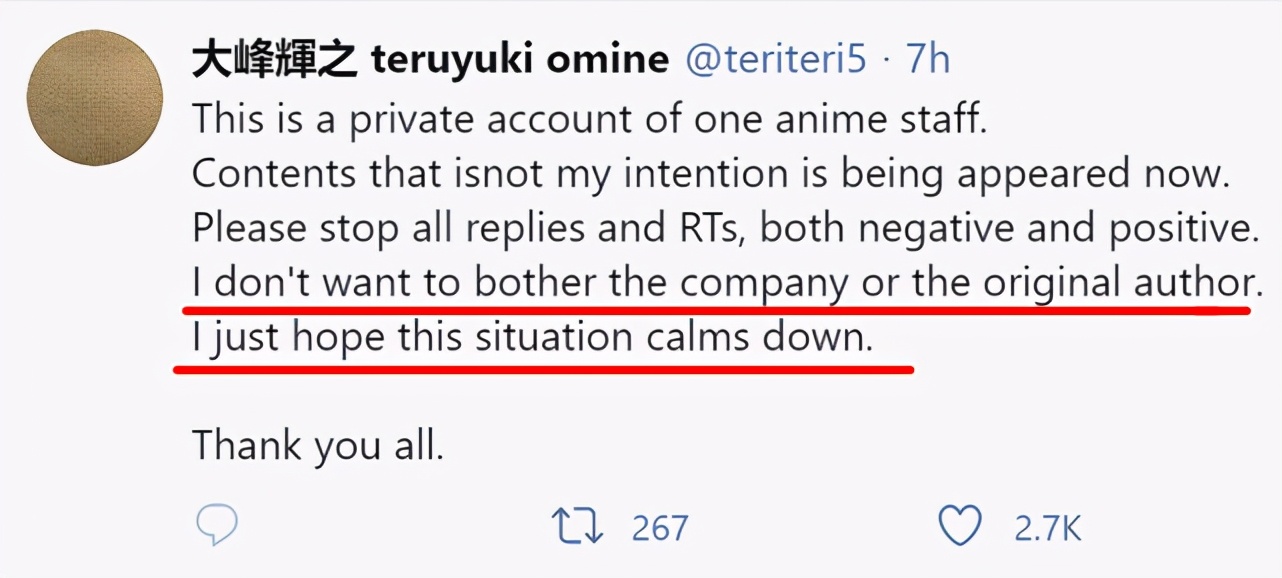Click the "Thank you all." line
This screenshot has height=578, width=1282.
point(317,445)
